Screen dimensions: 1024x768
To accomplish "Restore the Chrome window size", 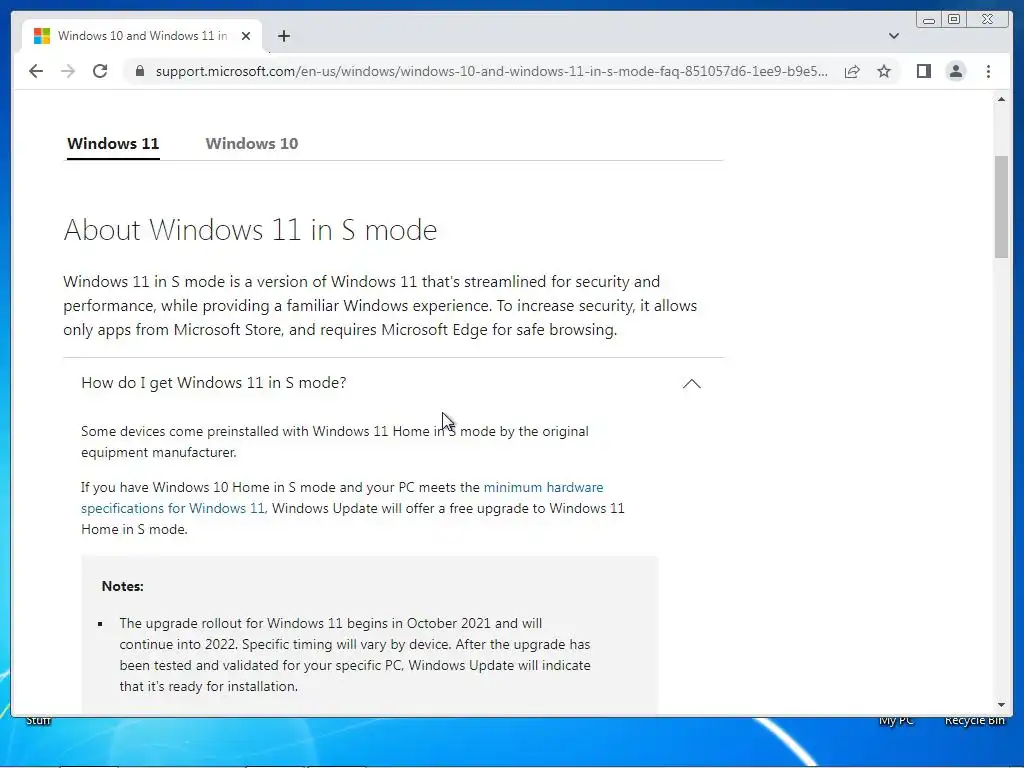I will pyautogui.click(x=954, y=20).
